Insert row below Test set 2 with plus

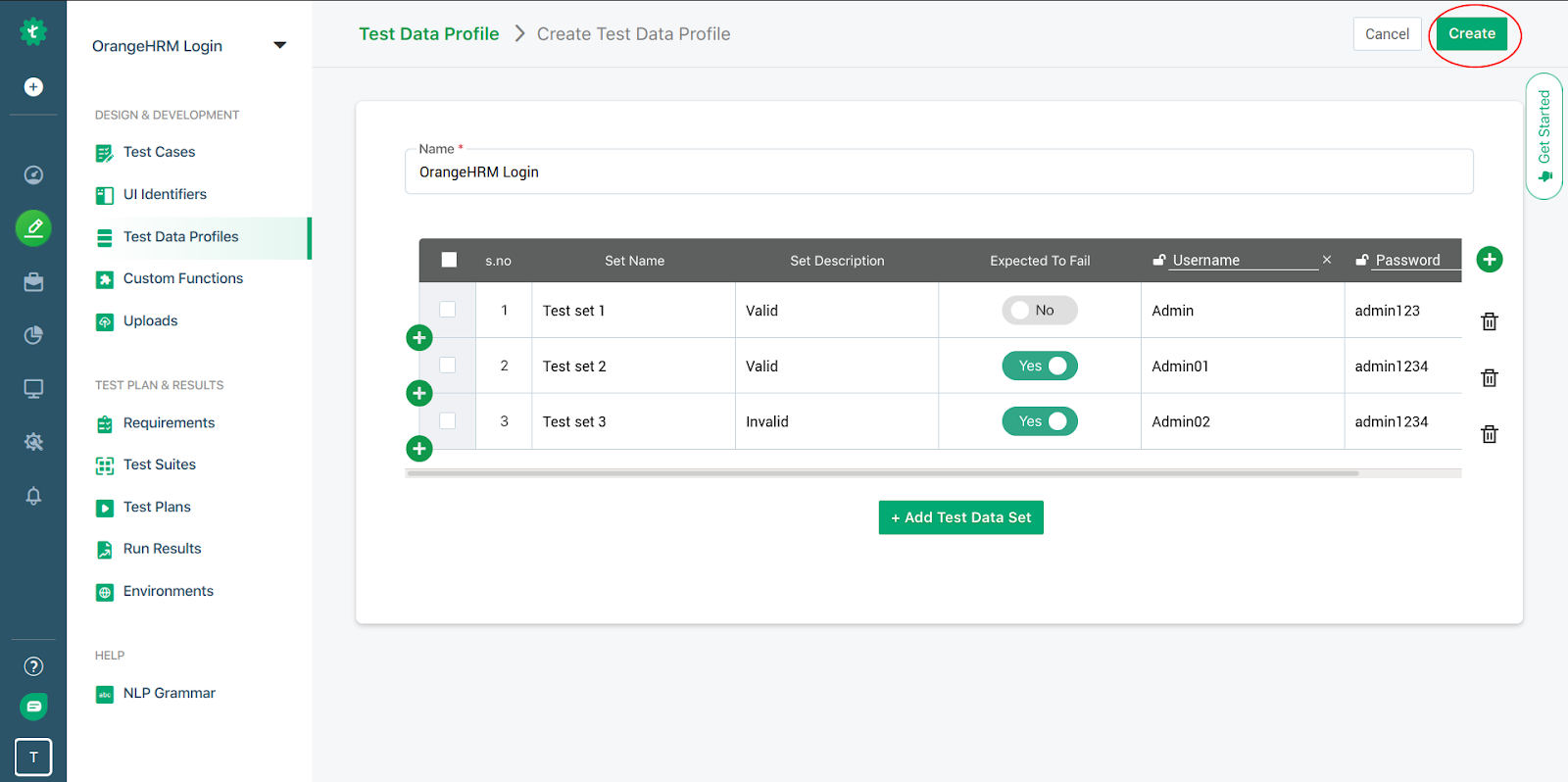(x=419, y=393)
